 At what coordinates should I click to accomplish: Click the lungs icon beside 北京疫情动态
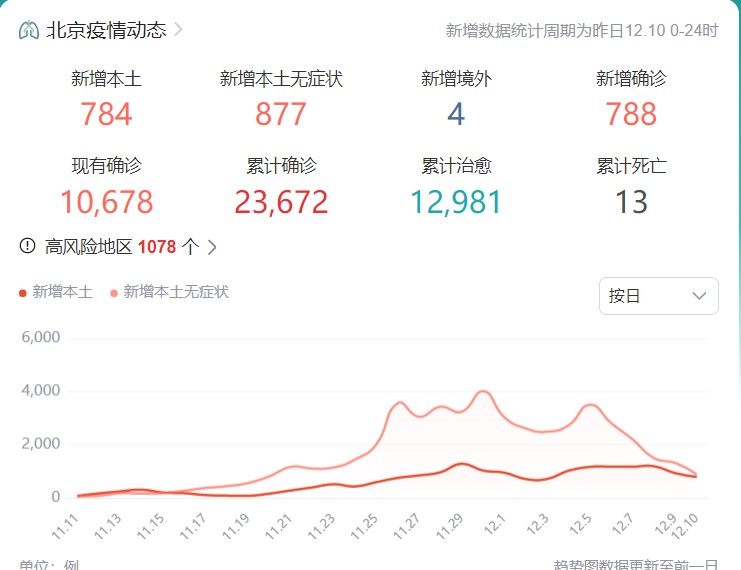tap(29, 30)
